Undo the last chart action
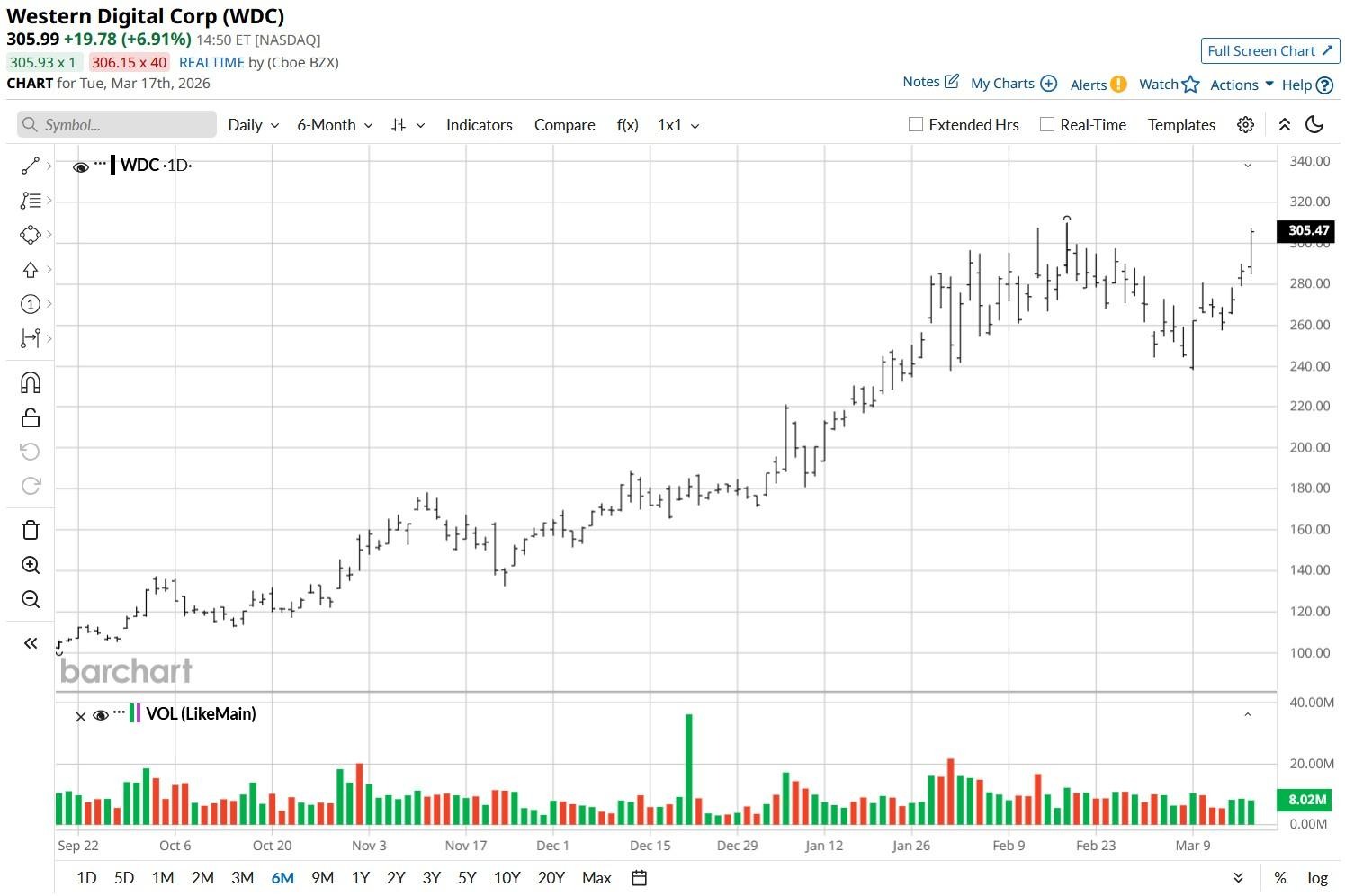The height and width of the screenshot is (896, 1345). click(30, 452)
